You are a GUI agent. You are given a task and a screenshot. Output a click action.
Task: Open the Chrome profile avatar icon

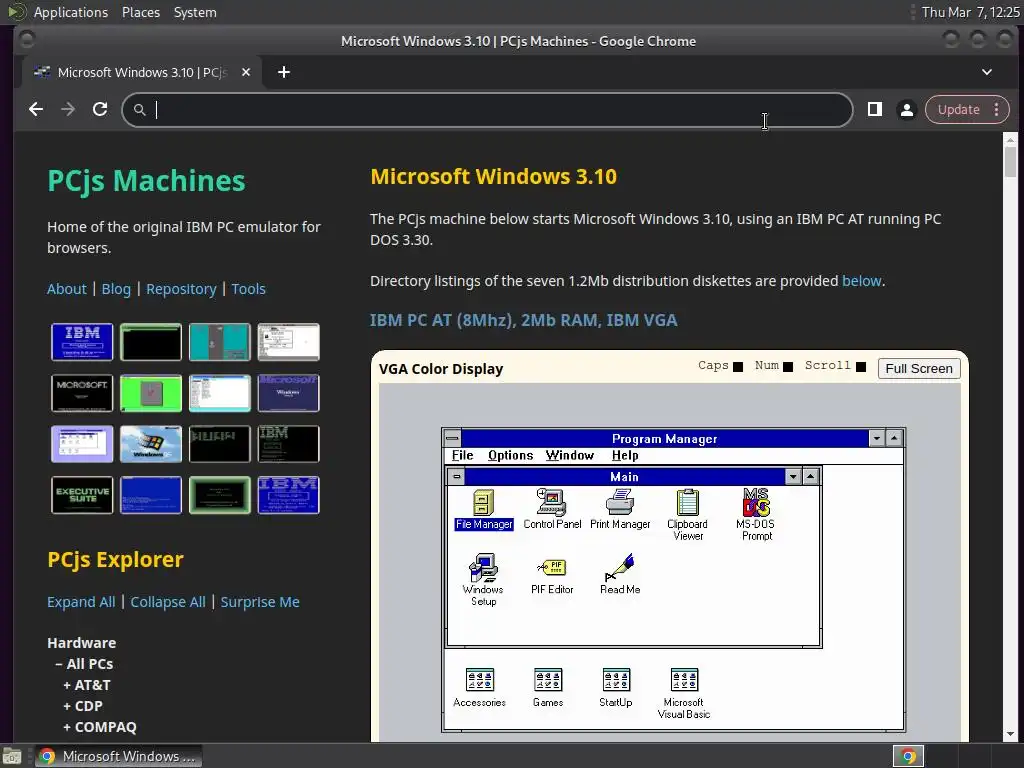click(906, 110)
